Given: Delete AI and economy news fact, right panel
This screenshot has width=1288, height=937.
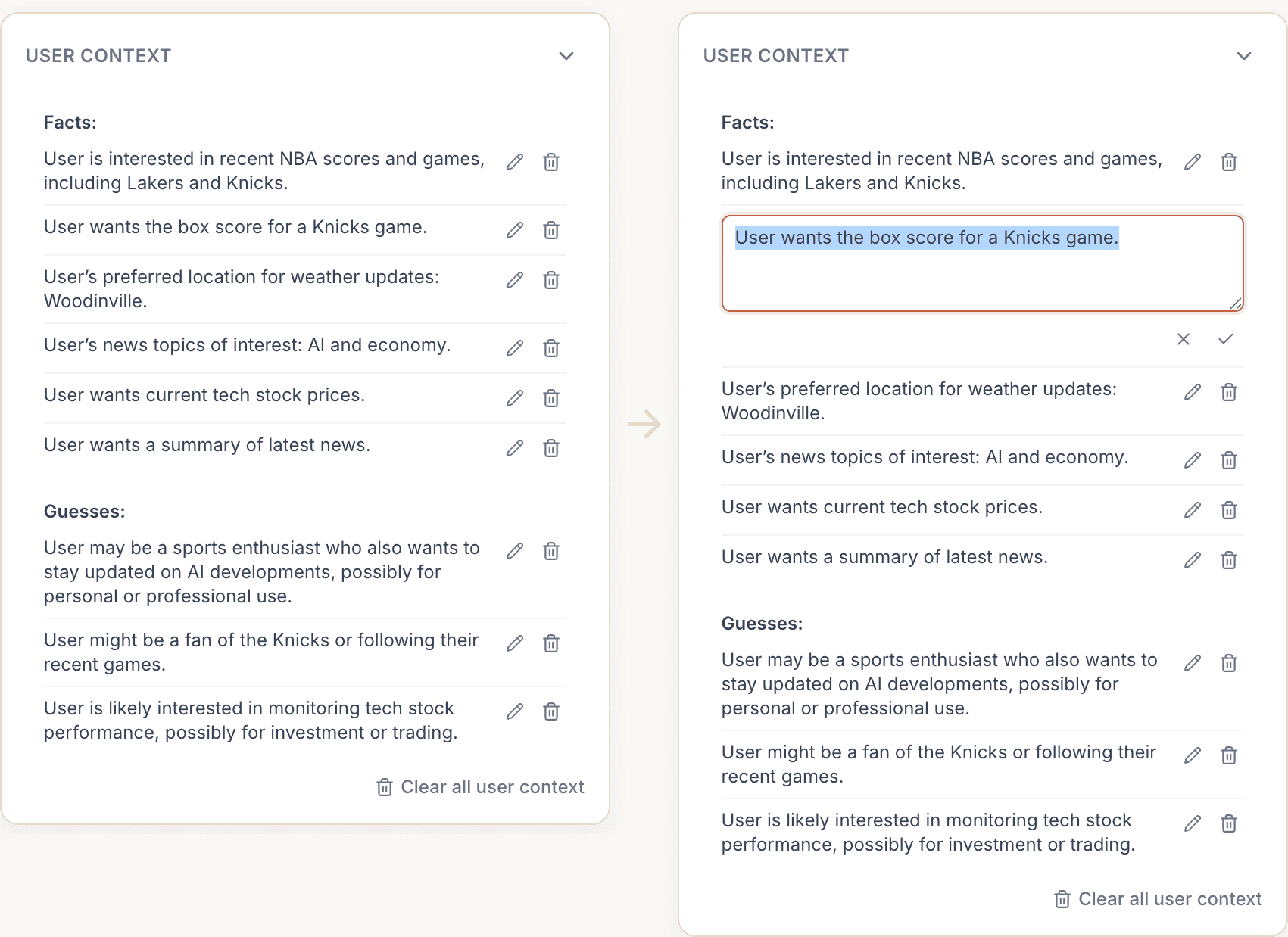Looking at the screenshot, I should pyautogui.click(x=1229, y=460).
